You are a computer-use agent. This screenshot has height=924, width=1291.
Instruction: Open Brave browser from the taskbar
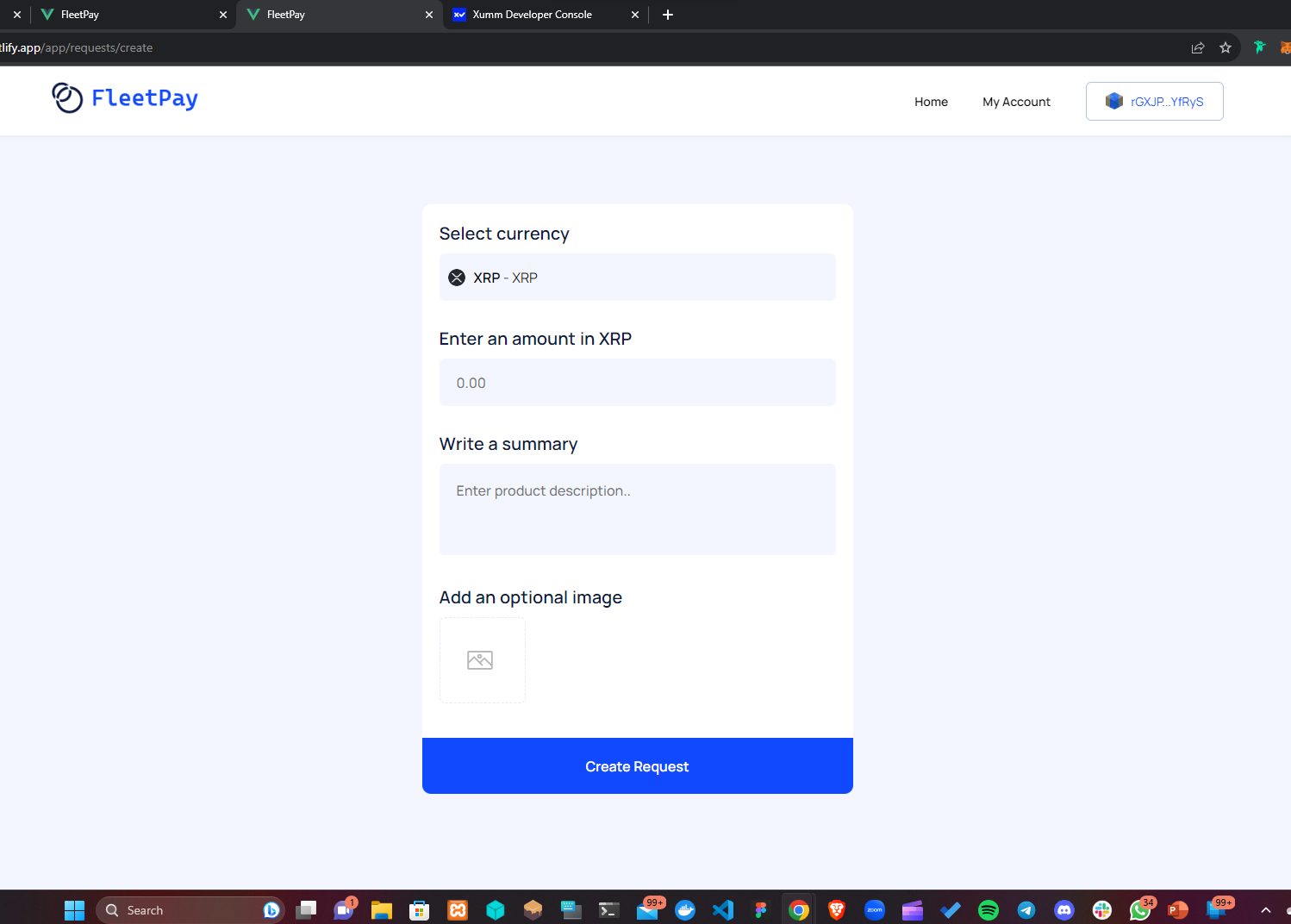[x=837, y=910]
